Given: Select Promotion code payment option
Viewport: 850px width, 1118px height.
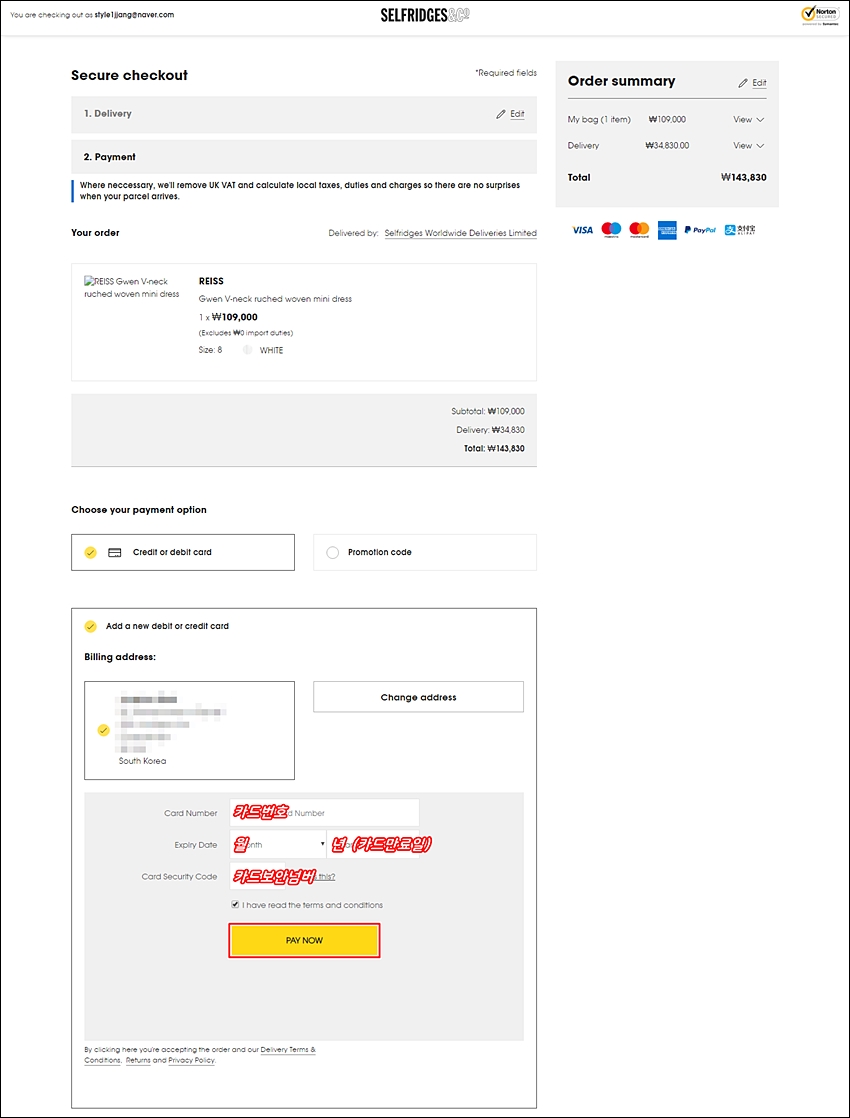Looking at the screenshot, I should [425, 553].
